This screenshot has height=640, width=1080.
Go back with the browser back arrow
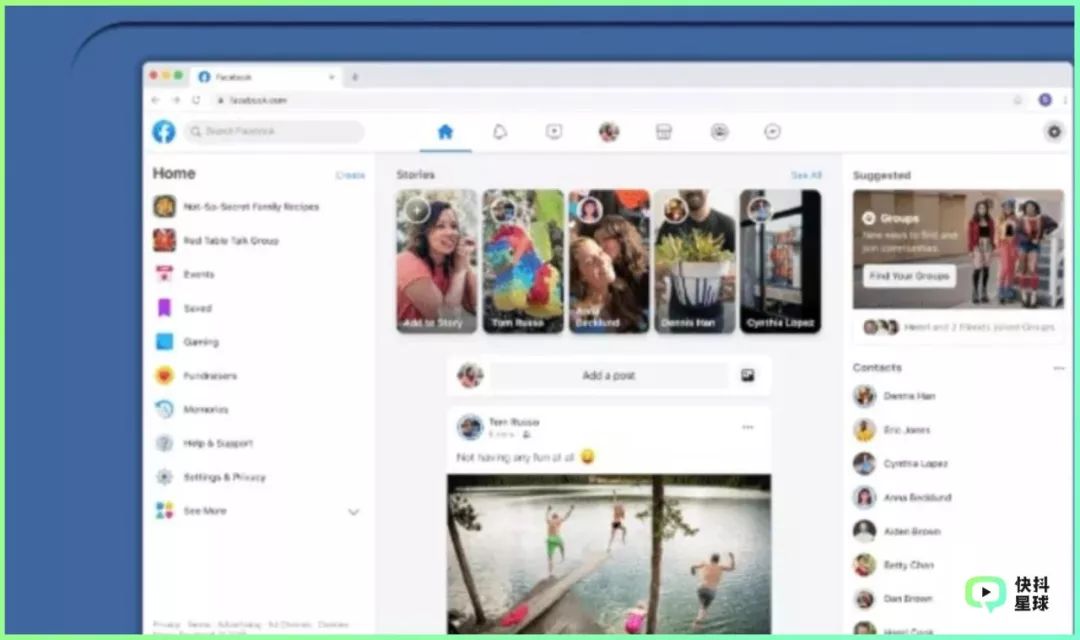point(156,100)
